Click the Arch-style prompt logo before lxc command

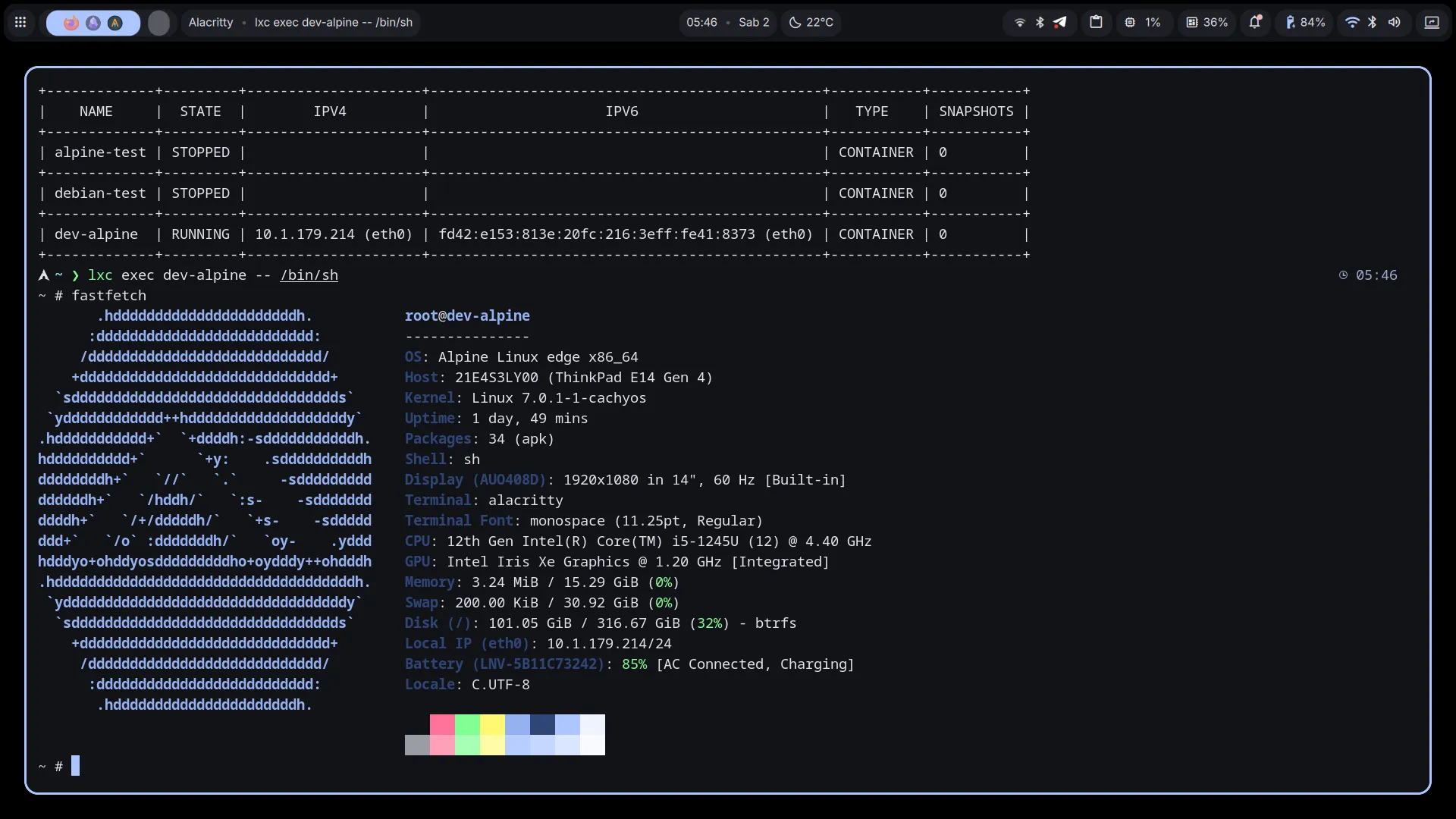44,275
